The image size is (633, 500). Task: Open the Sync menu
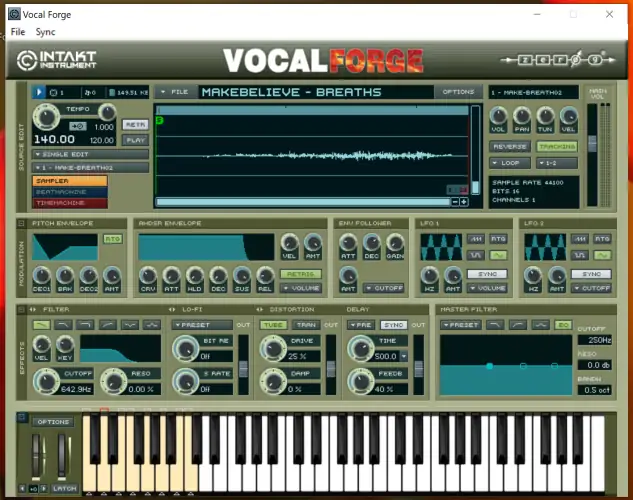point(45,32)
